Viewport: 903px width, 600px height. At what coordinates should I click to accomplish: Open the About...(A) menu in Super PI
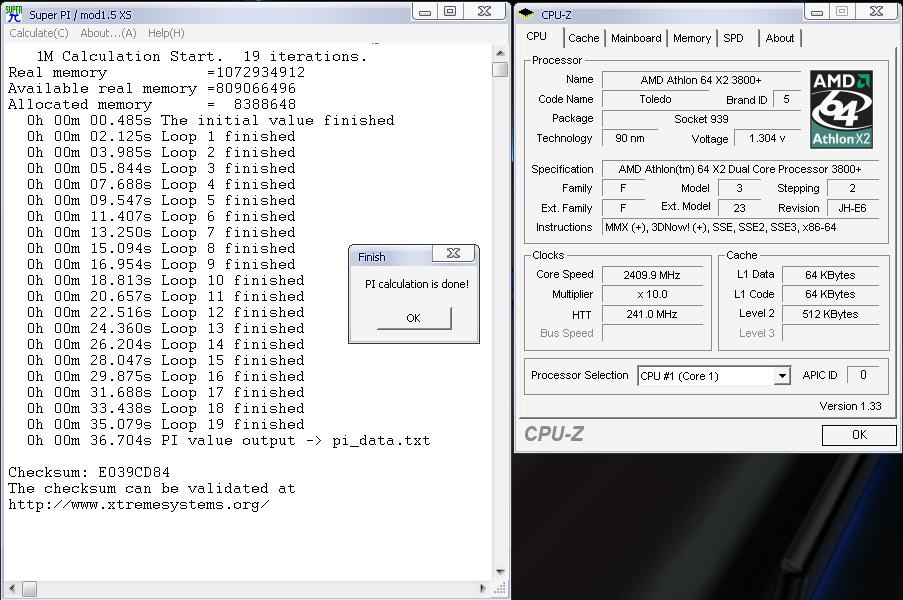tap(108, 33)
